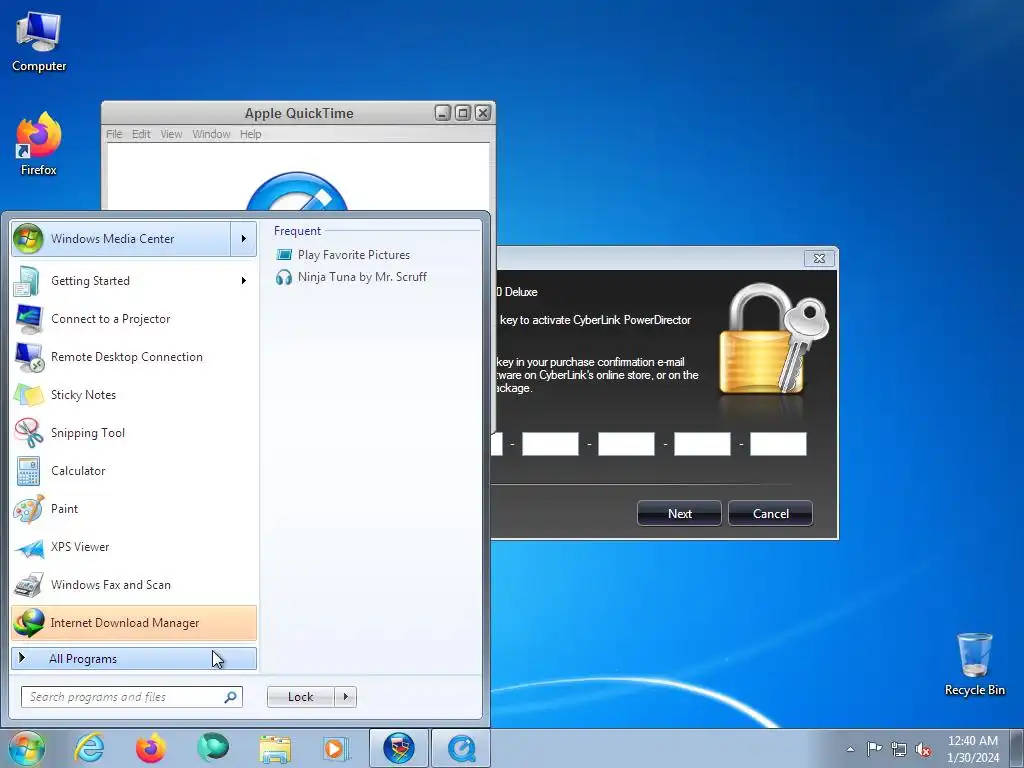Open the shutdown options arrow beside Lock
The height and width of the screenshot is (768, 1024).
345,697
